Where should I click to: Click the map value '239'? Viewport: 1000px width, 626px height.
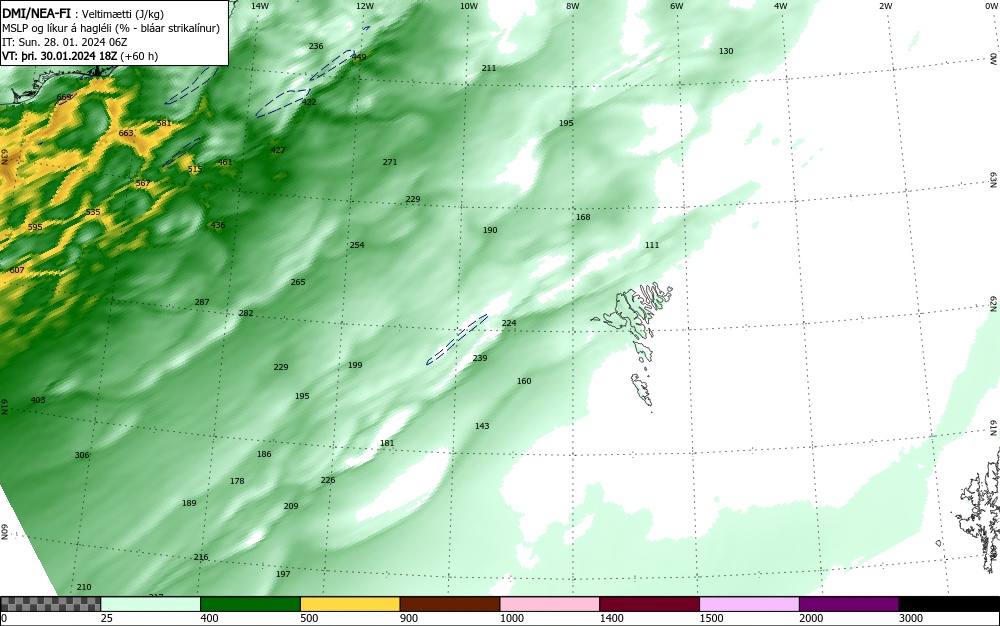click(480, 358)
